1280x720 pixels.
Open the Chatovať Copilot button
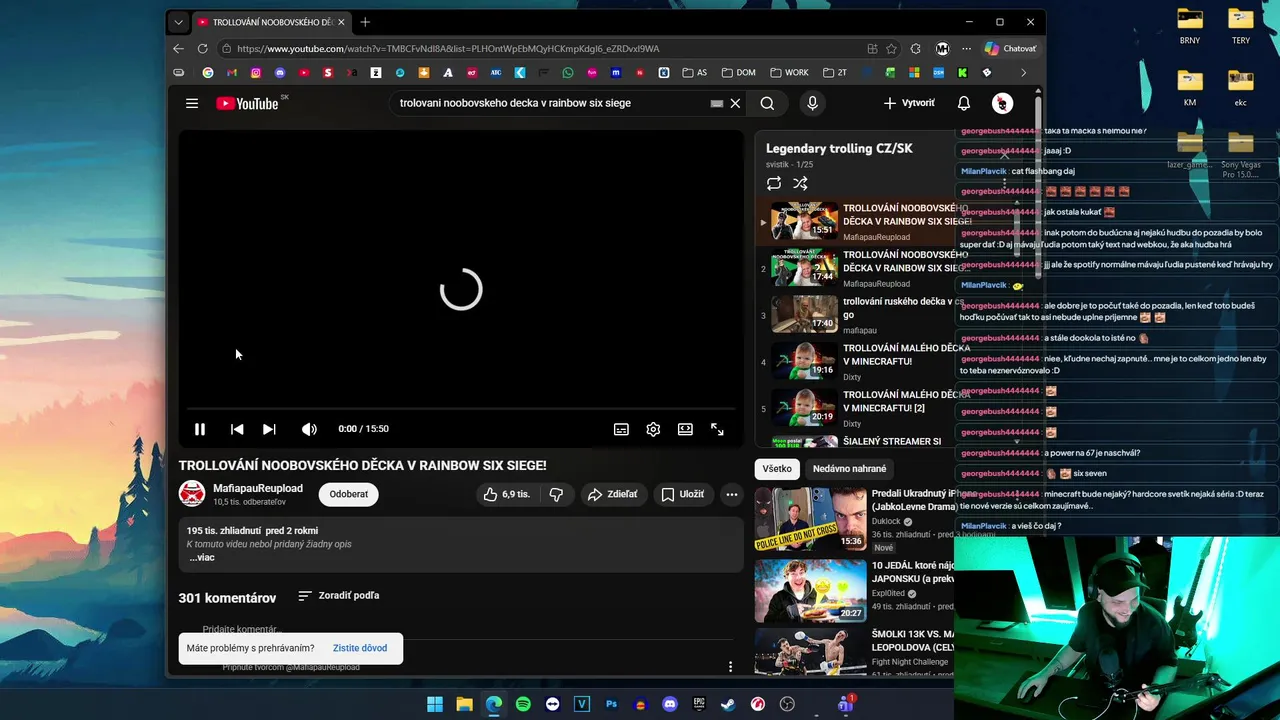pos(1011,48)
